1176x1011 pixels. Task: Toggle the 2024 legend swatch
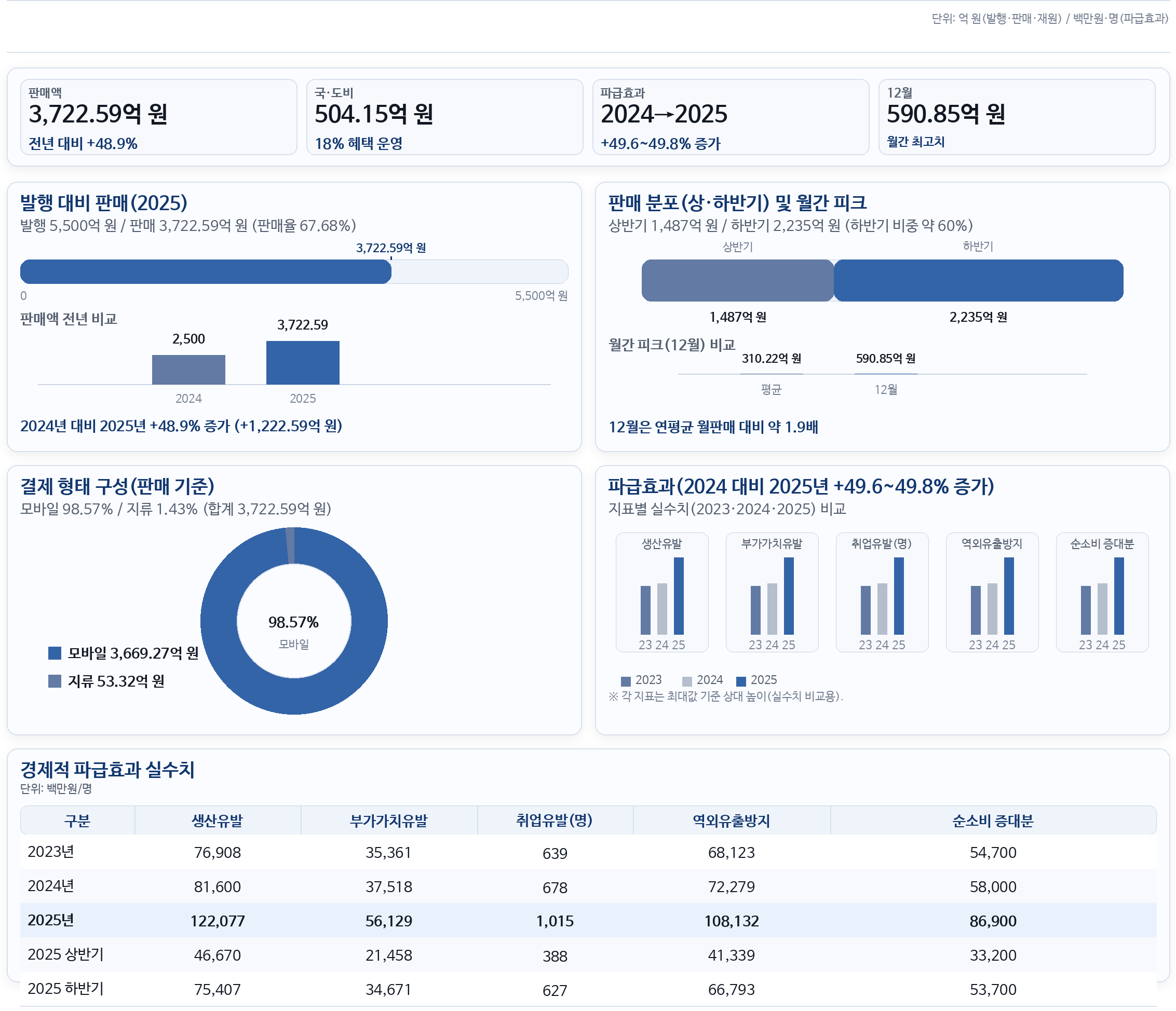point(687,680)
